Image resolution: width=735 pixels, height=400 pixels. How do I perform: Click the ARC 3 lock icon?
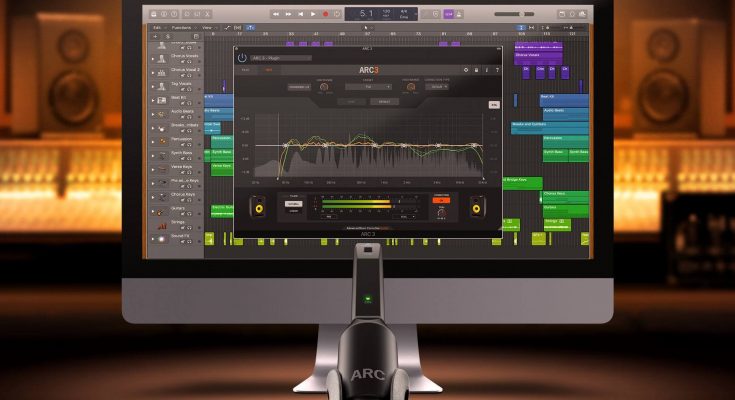(478, 70)
